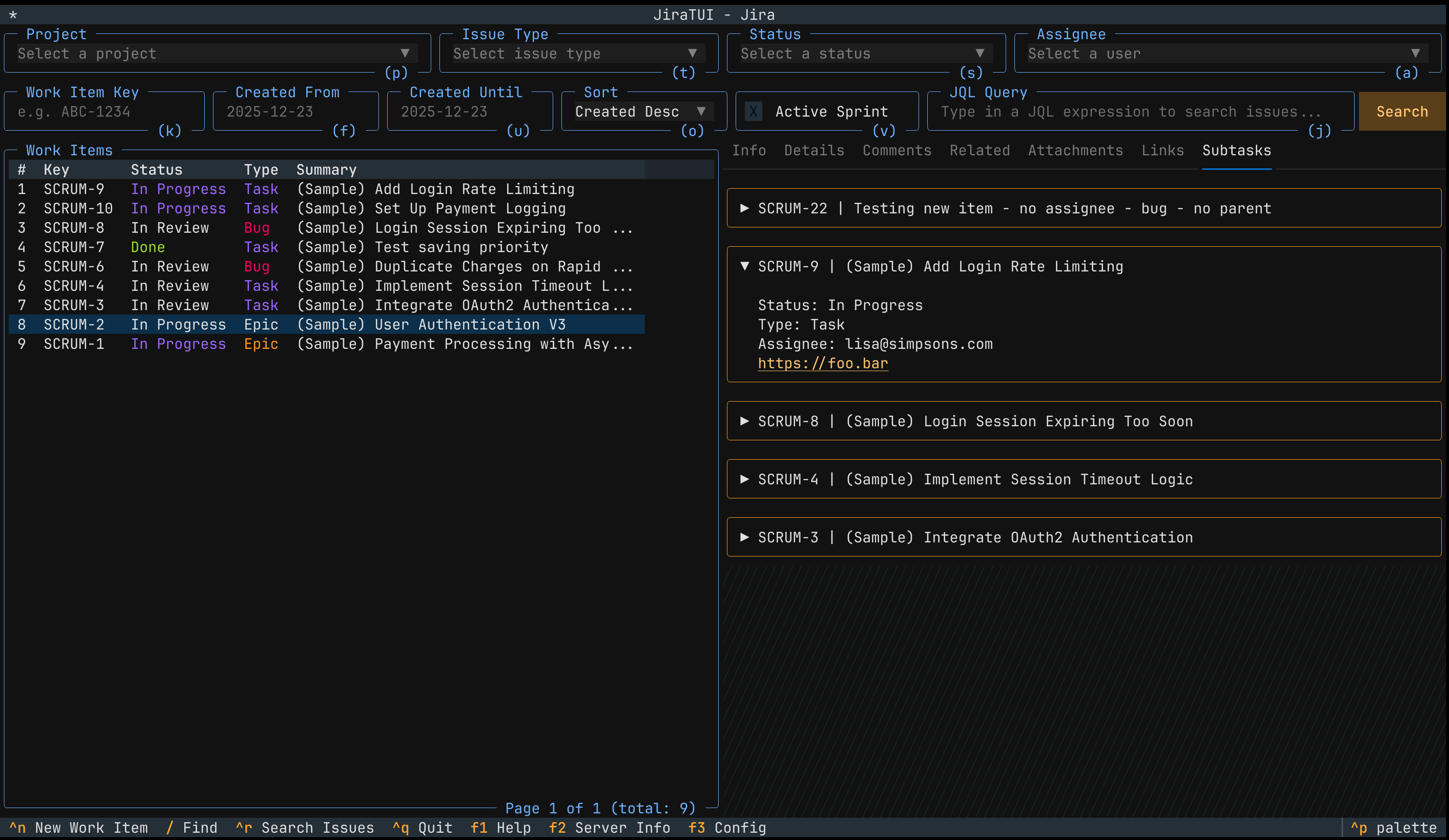Switch to the Info tab
The image size is (1449, 840).
pos(749,150)
